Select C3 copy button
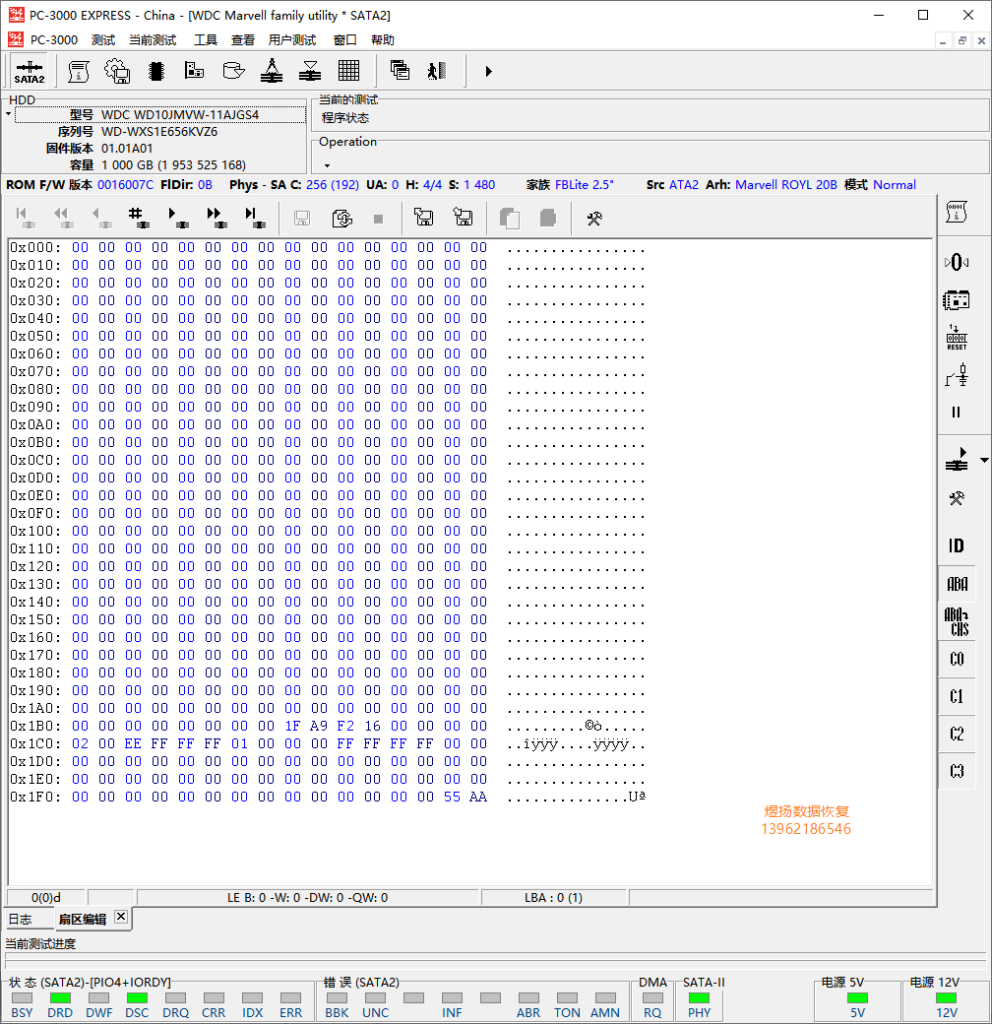992x1024 pixels. [957, 771]
